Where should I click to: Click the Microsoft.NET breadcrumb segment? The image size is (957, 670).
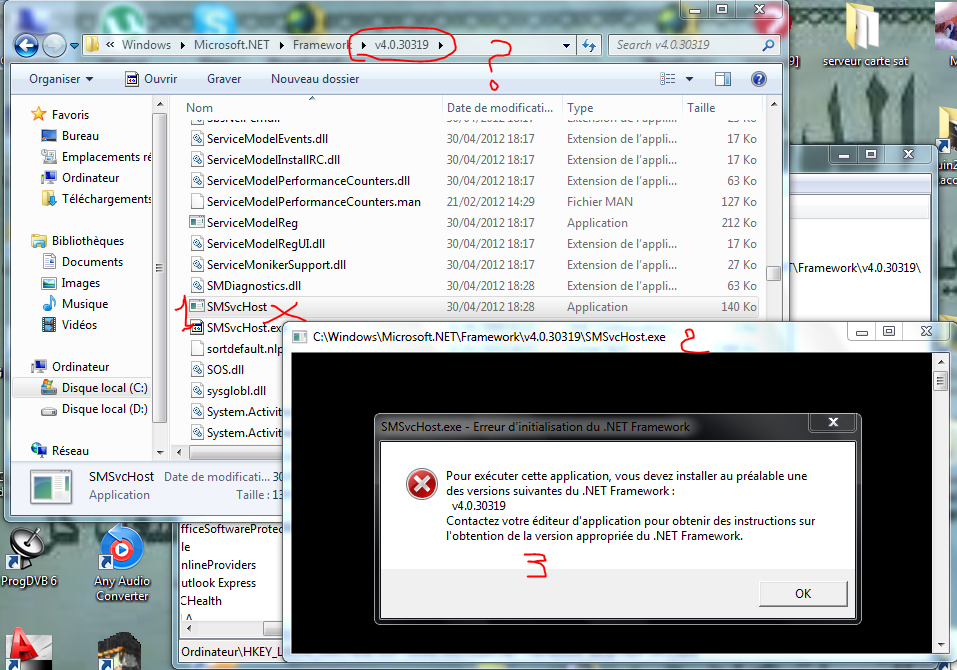231,45
